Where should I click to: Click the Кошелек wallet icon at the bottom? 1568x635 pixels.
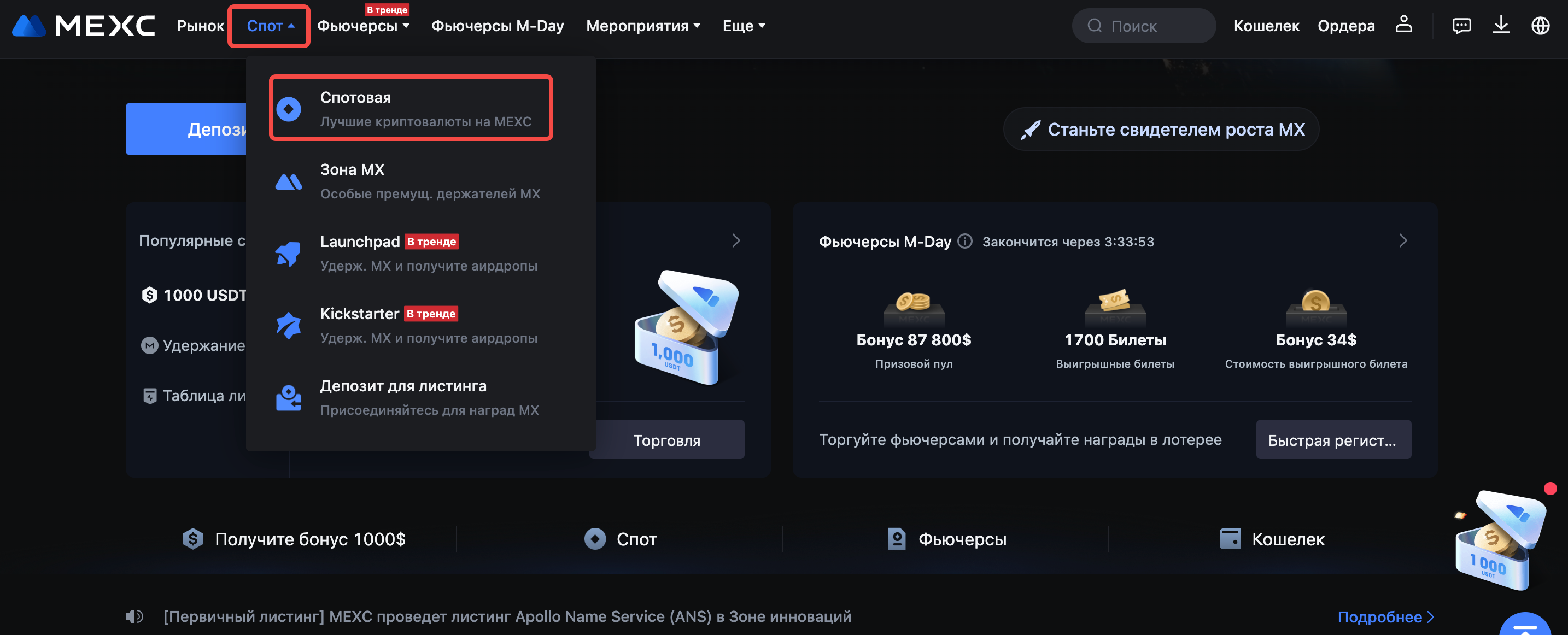[x=1230, y=538]
